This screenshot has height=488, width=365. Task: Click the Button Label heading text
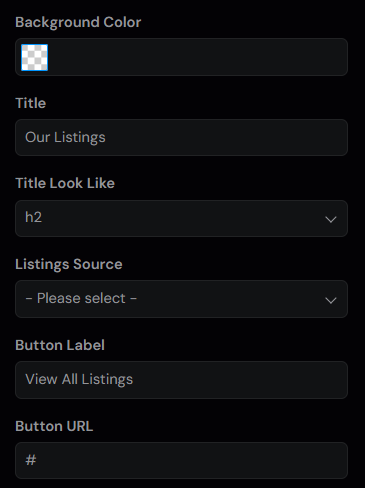60,345
